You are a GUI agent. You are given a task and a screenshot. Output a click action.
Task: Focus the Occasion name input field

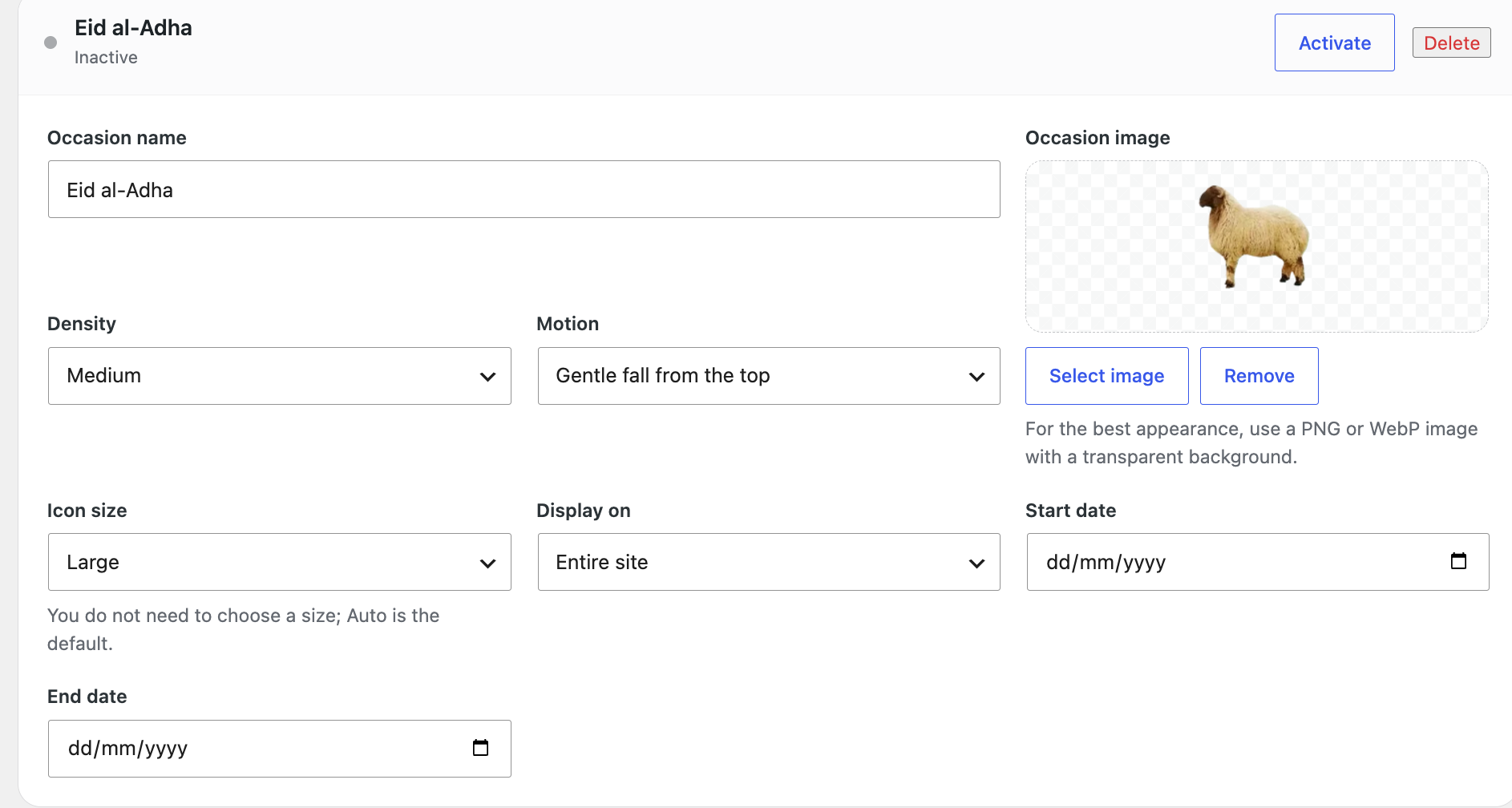tap(524, 189)
